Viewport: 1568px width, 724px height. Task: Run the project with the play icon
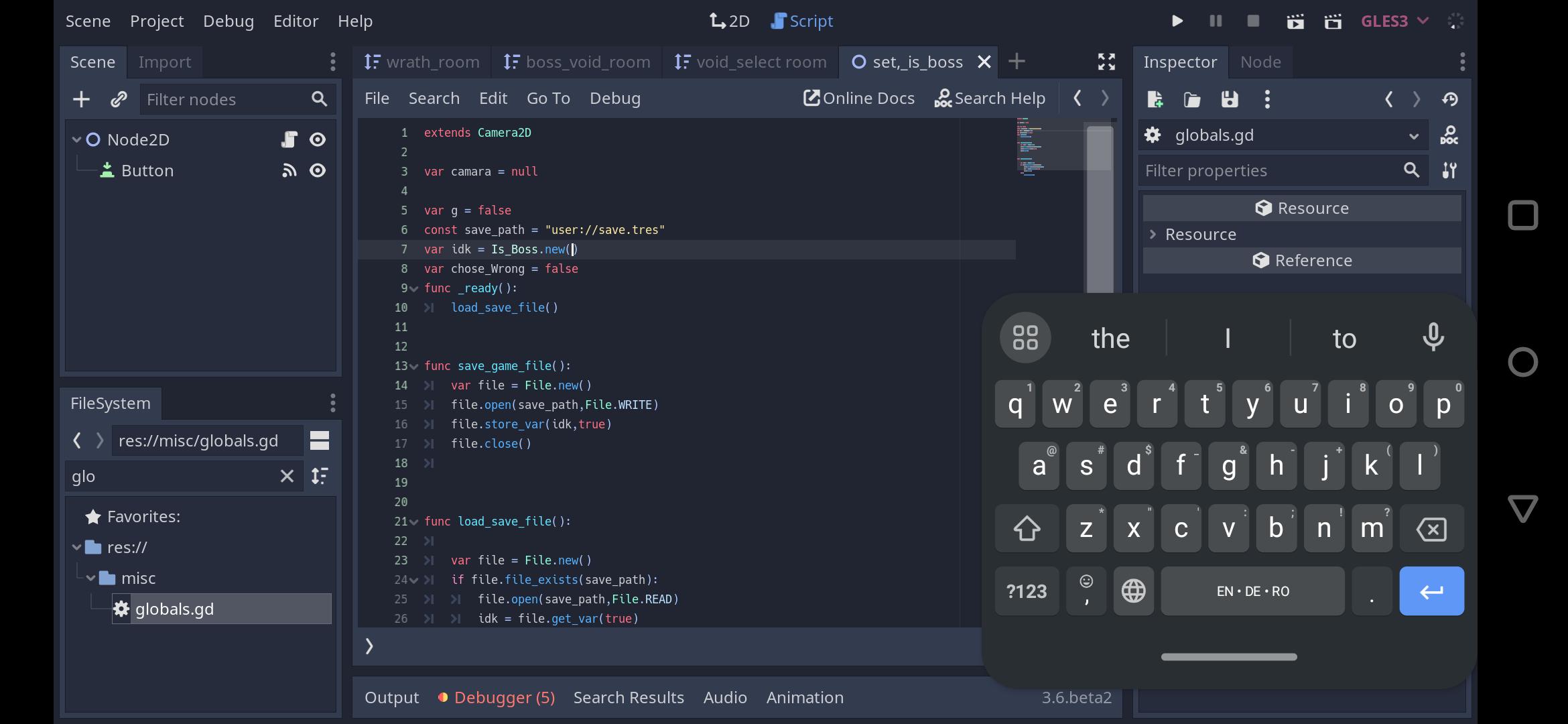(x=1177, y=21)
